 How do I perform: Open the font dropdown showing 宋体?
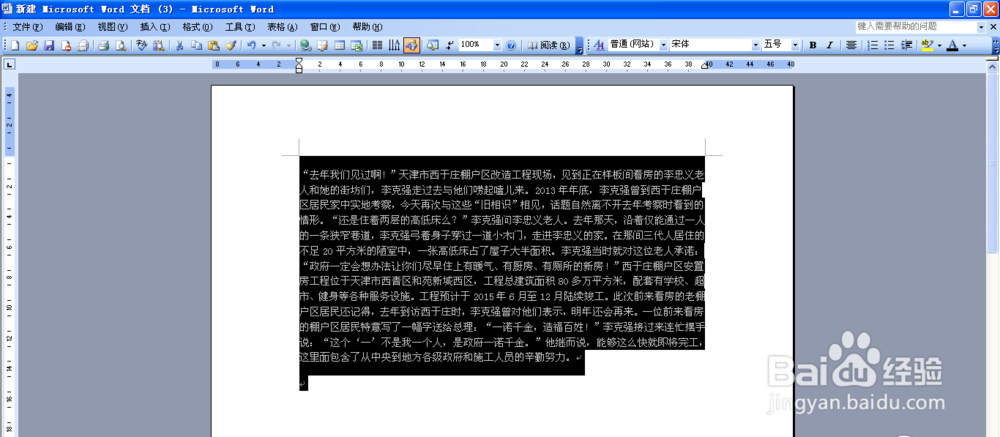[756, 45]
